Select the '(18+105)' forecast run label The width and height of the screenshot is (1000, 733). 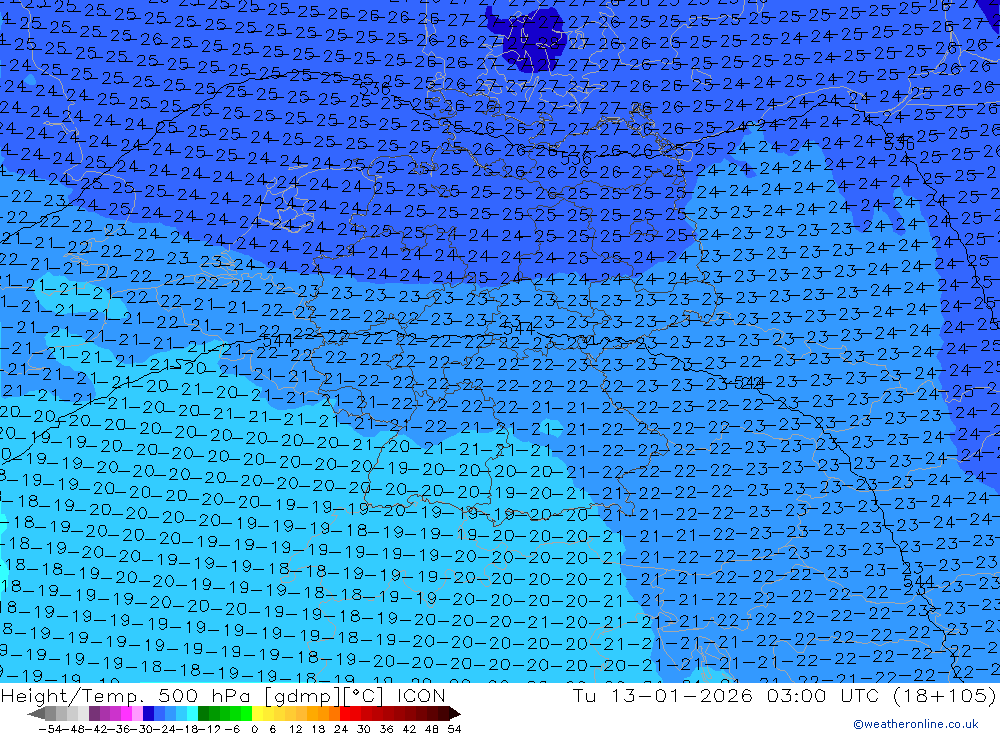point(945,695)
